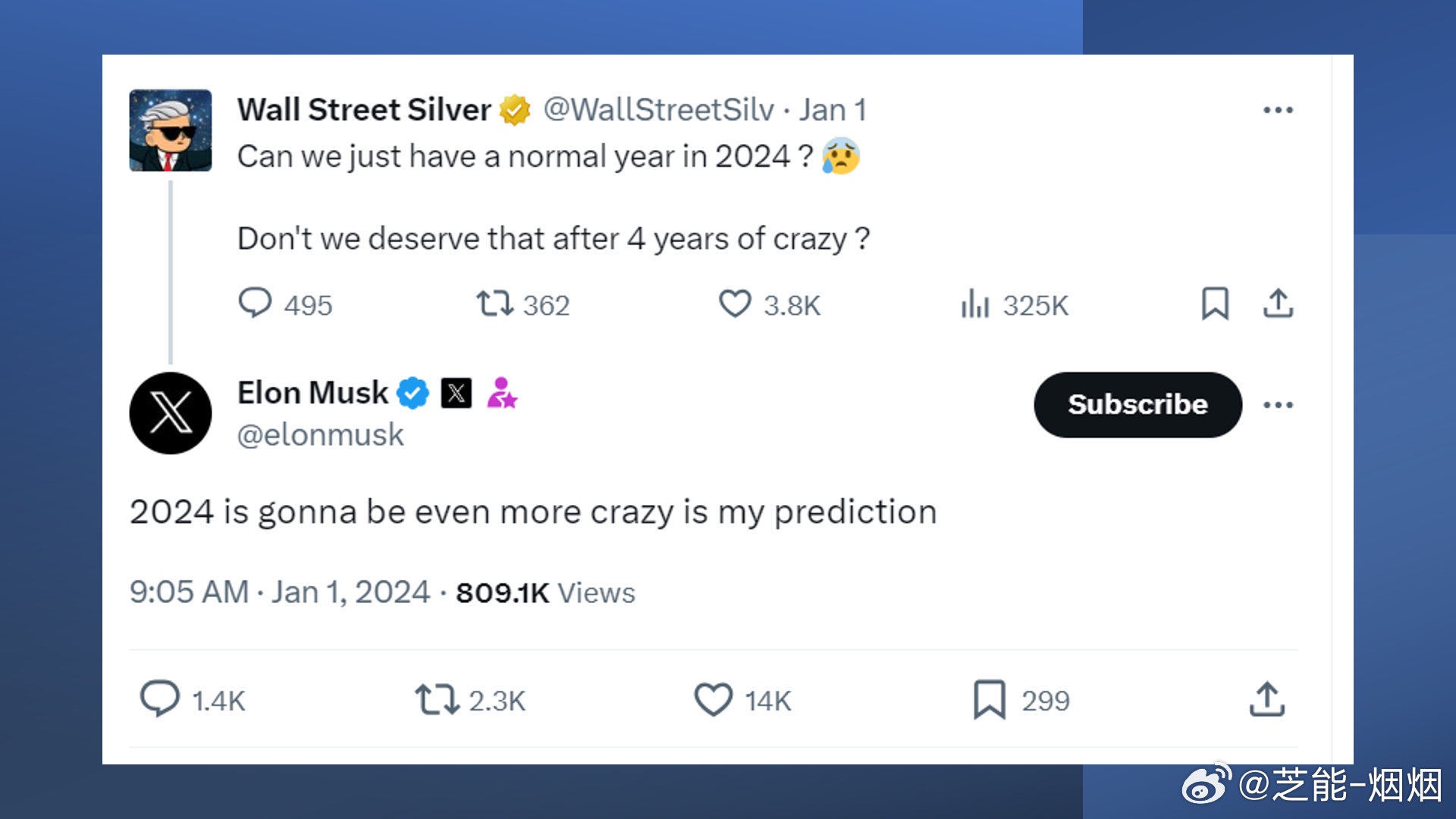Open more options for Wall Street Silver post

point(1278,111)
